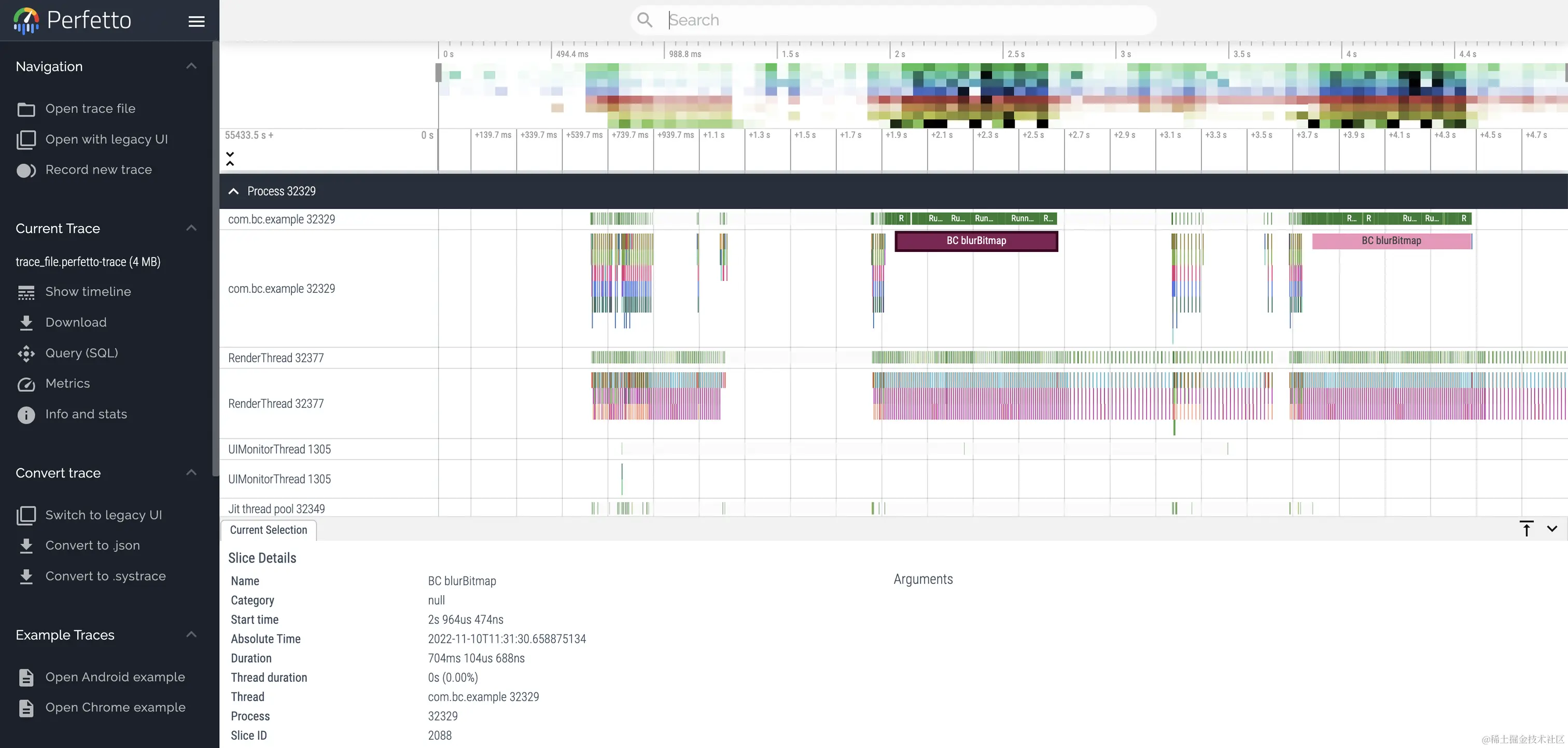
Task: Click the hamburger menu icon beside Perfetto
Action: [196, 21]
